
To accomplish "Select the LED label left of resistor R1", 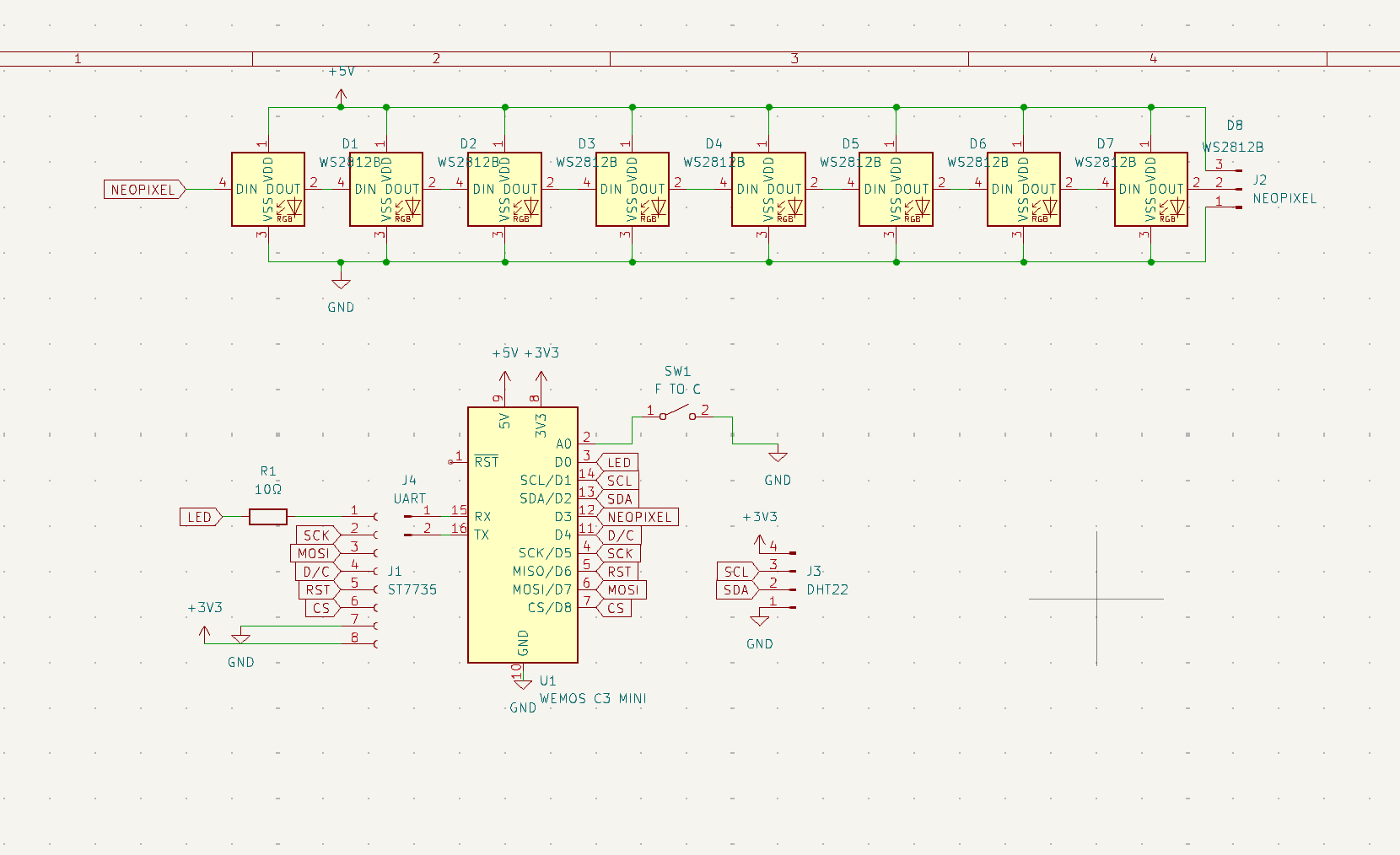I will tap(201, 517).
